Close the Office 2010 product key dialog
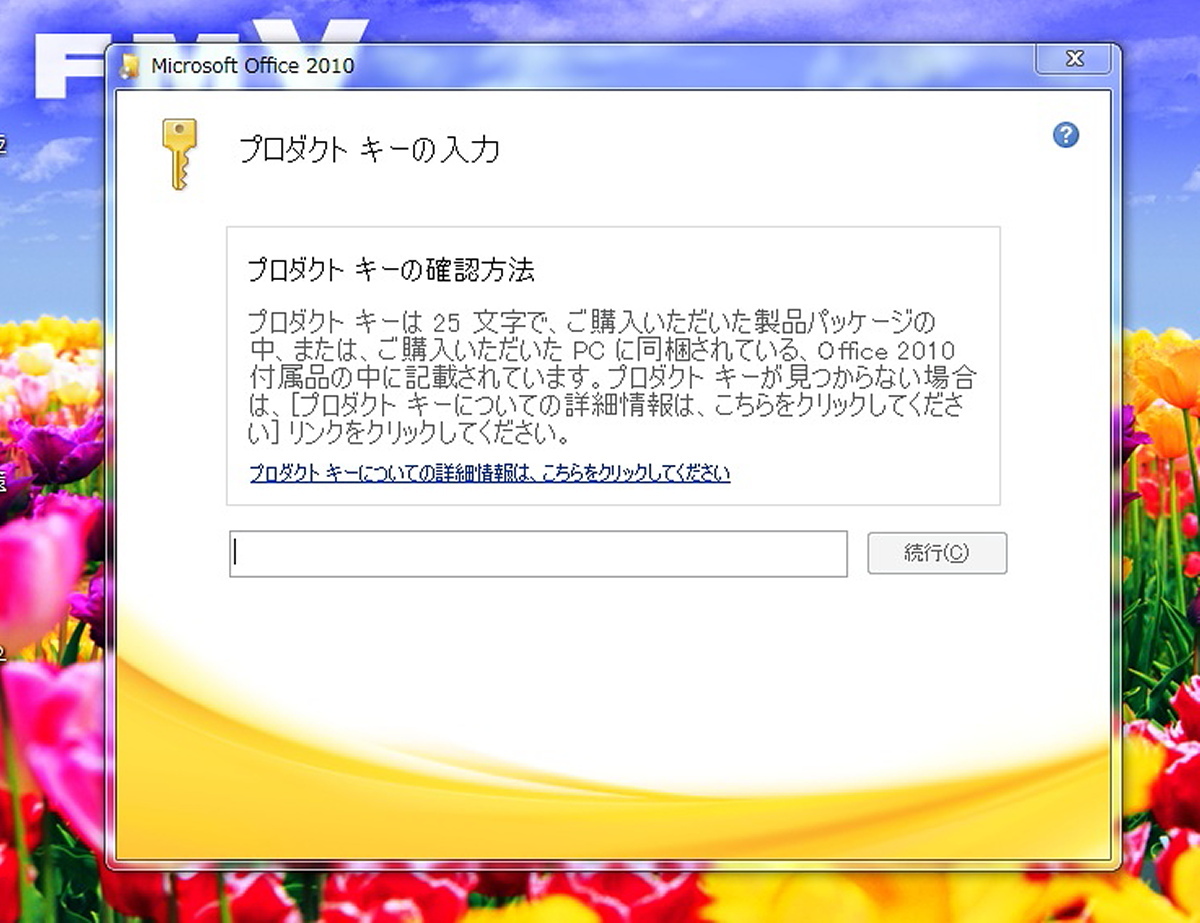This screenshot has height=923, width=1200. (x=1073, y=59)
